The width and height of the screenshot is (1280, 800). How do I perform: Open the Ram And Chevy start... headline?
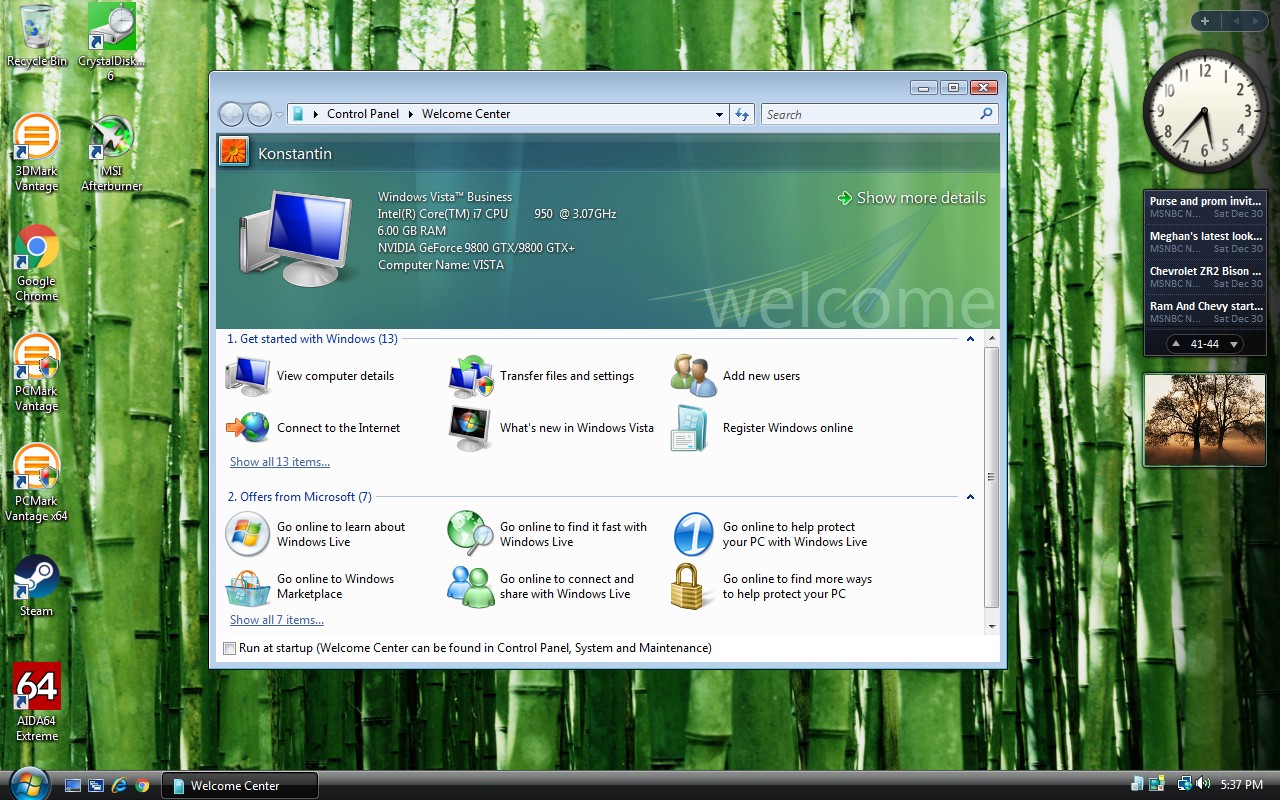pos(1205,312)
